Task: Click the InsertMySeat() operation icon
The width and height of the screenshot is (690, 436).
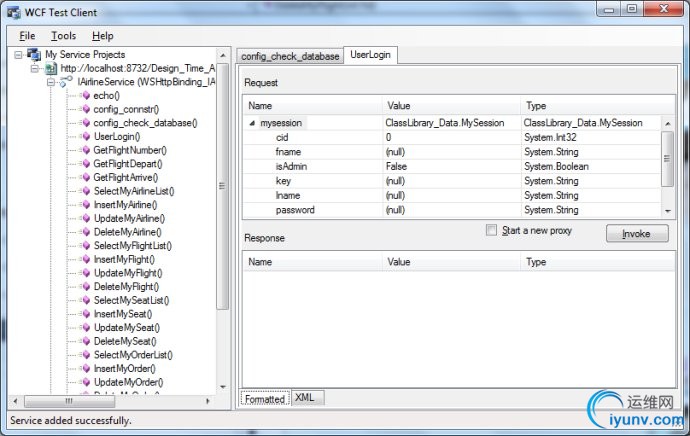Action: 86,314
